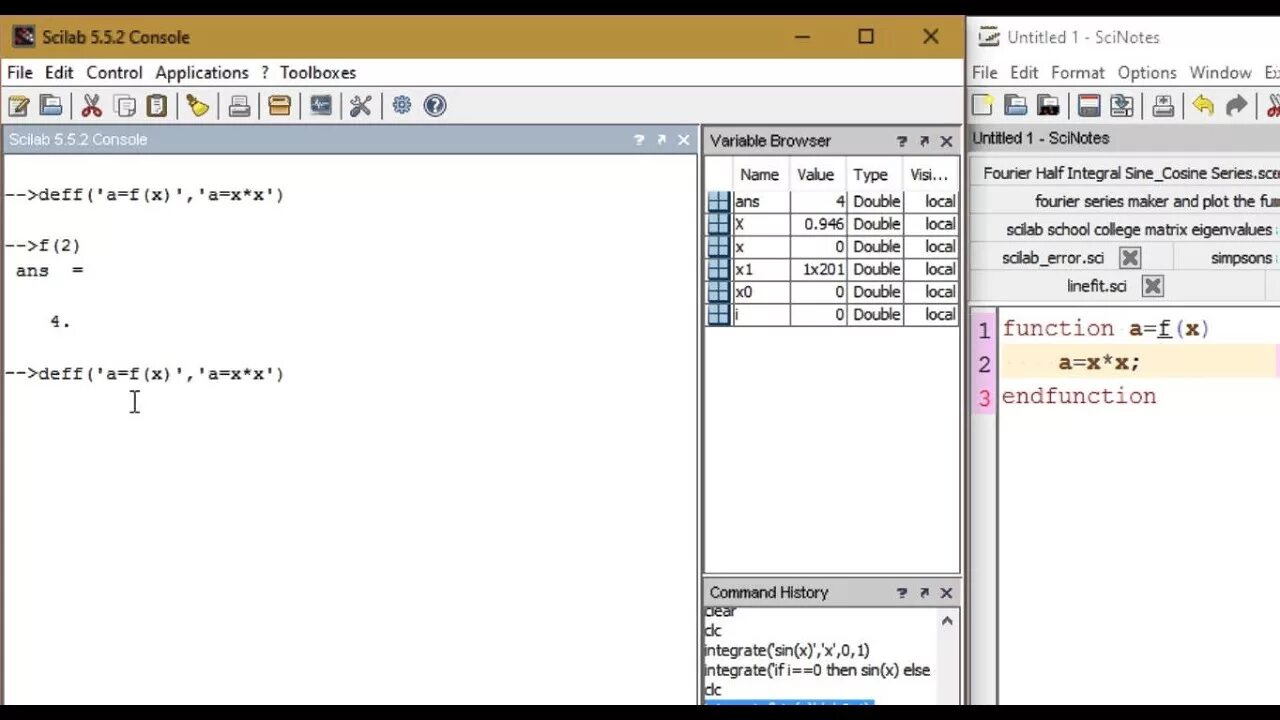Undock the Variable Browser panel
This screenshot has height=720, width=1280.
coord(924,141)
